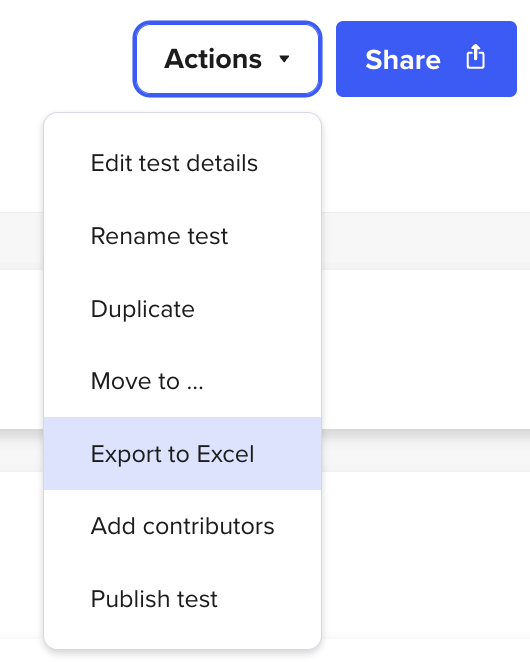Rename the test from Actions menu
Image resolution: width=530 pixels, height=662 pixels.
coord(182,236)
